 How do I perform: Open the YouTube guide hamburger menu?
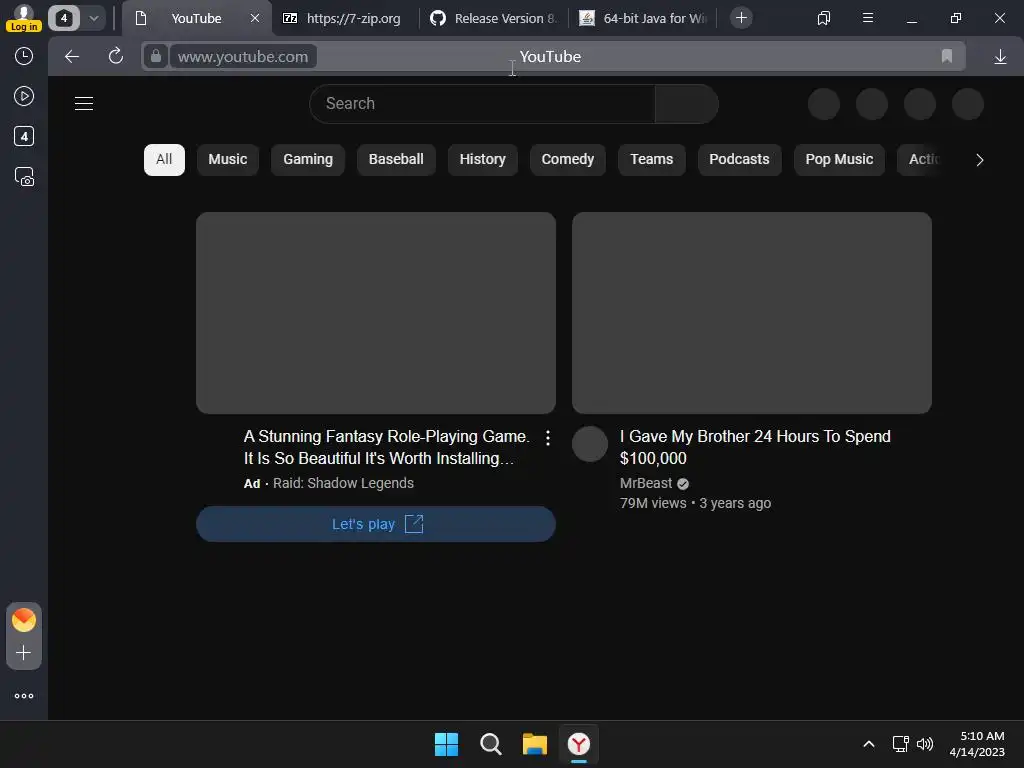84,104
